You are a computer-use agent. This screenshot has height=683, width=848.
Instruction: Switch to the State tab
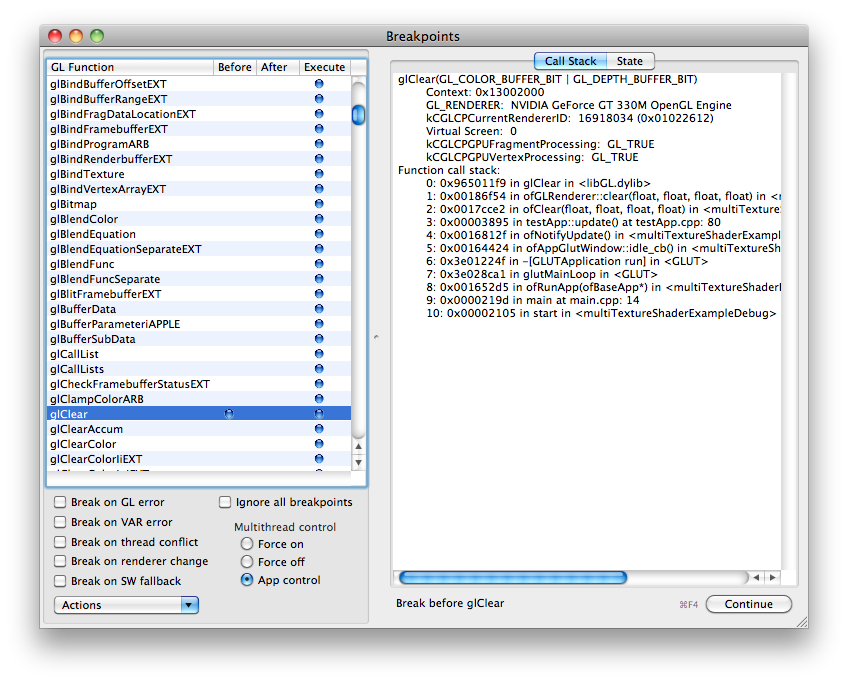(x=630, y=61)
